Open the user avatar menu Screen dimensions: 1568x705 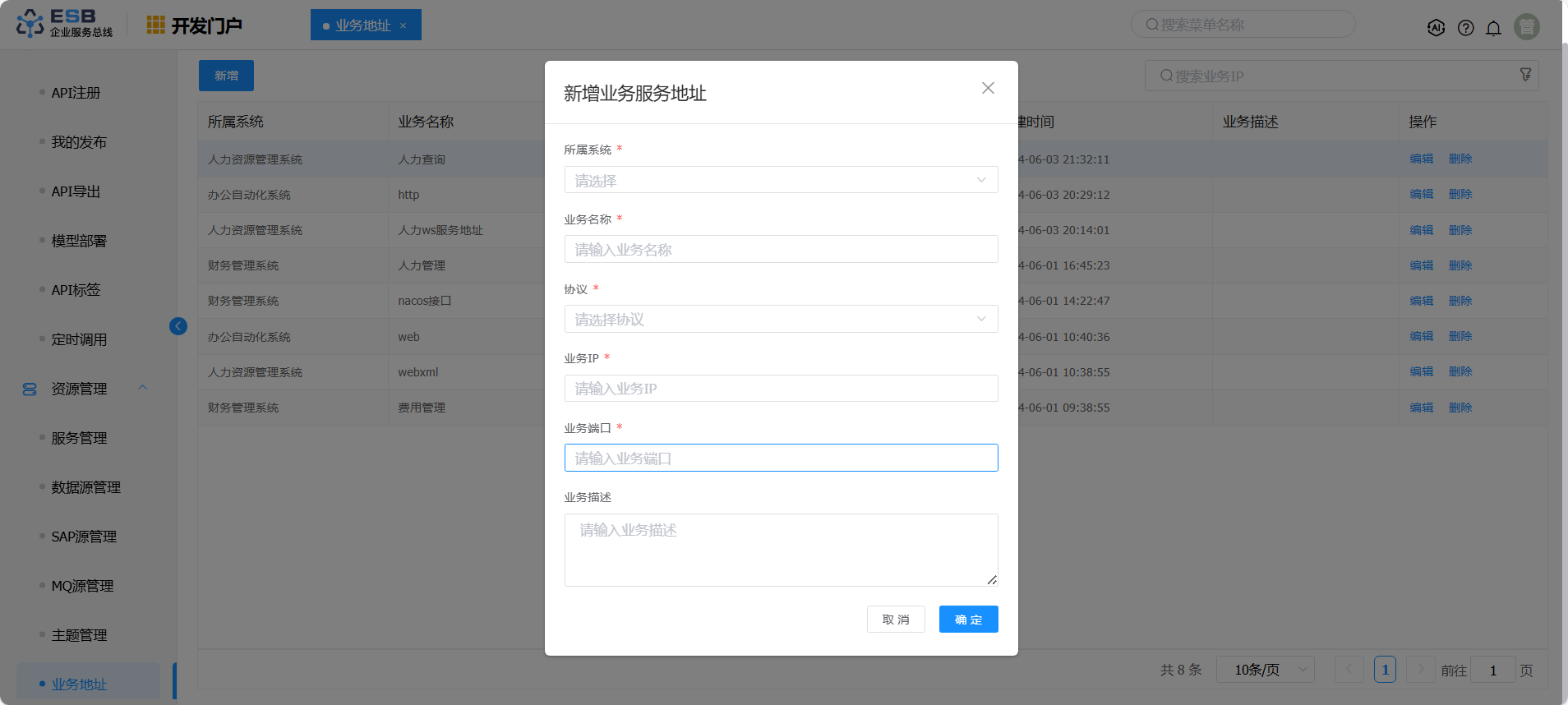tap(1526, 27)
